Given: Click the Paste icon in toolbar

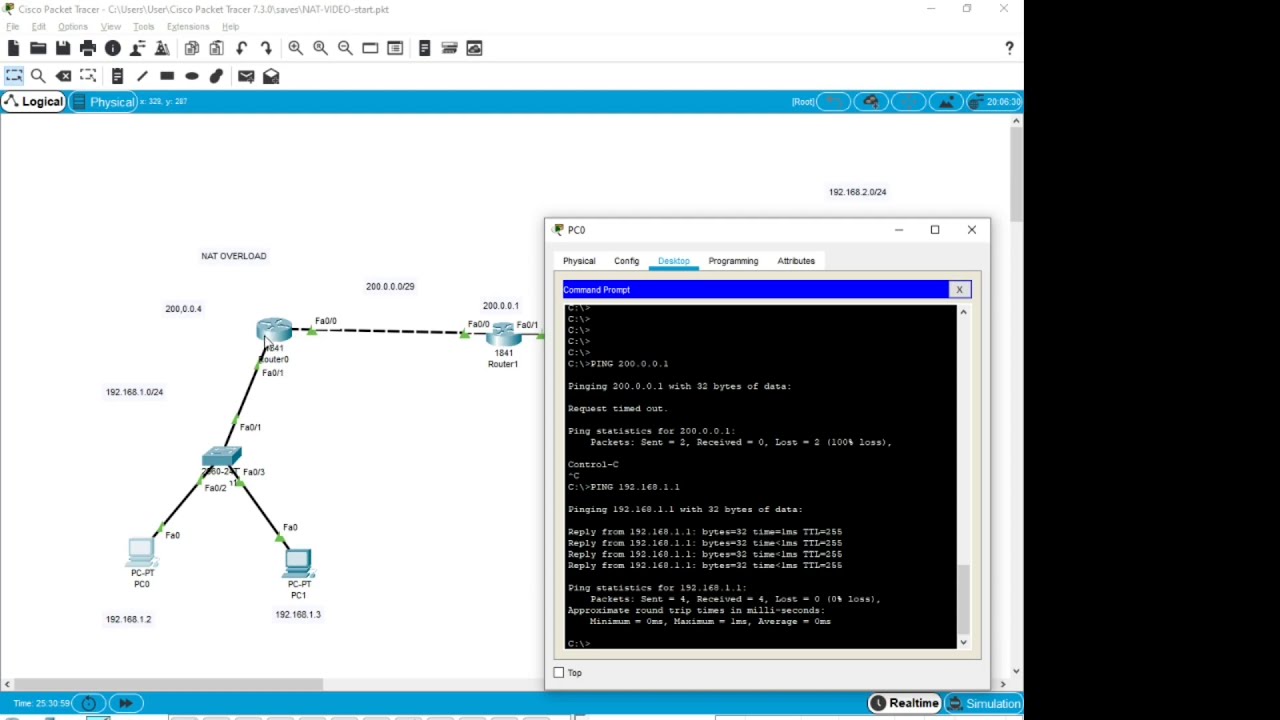Looking at the screenshot, I should tap(216, 48).
